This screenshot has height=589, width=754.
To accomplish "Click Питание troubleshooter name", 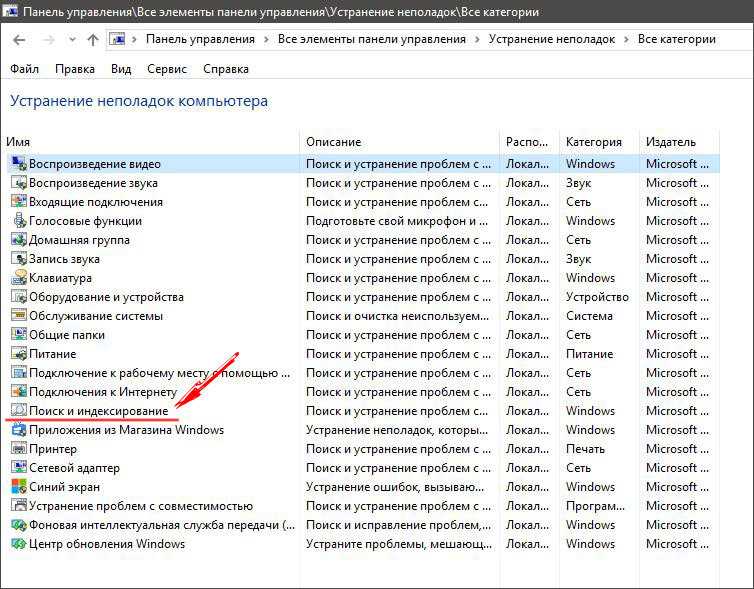I will (52, 354).
